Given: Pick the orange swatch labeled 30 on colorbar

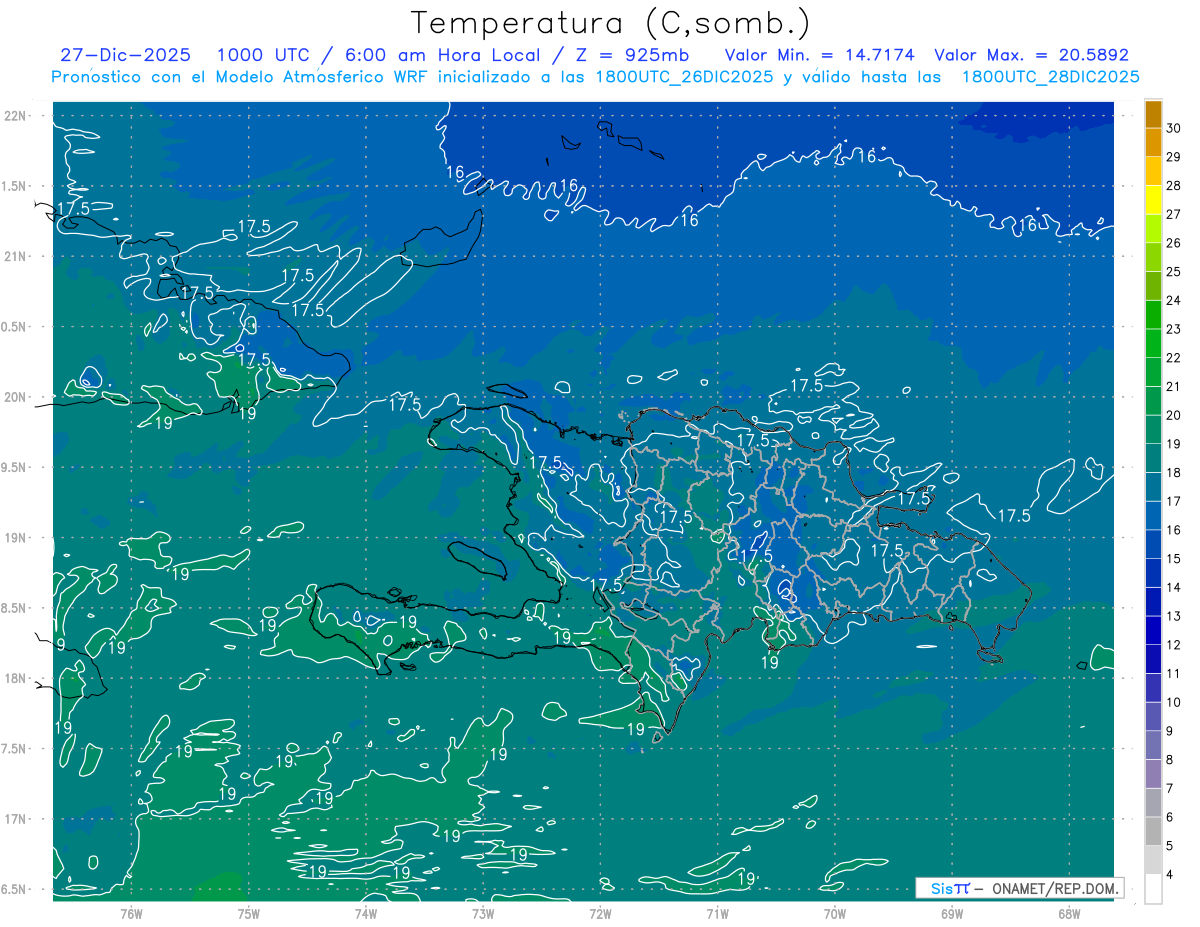Looking at the screenshot, I should tap(1154, 114).
